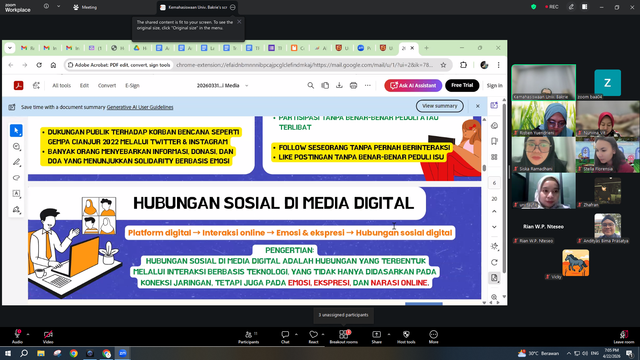Click the Chrome address bar URL field
This screenshot has width=640, height=360.
[304, 65]
